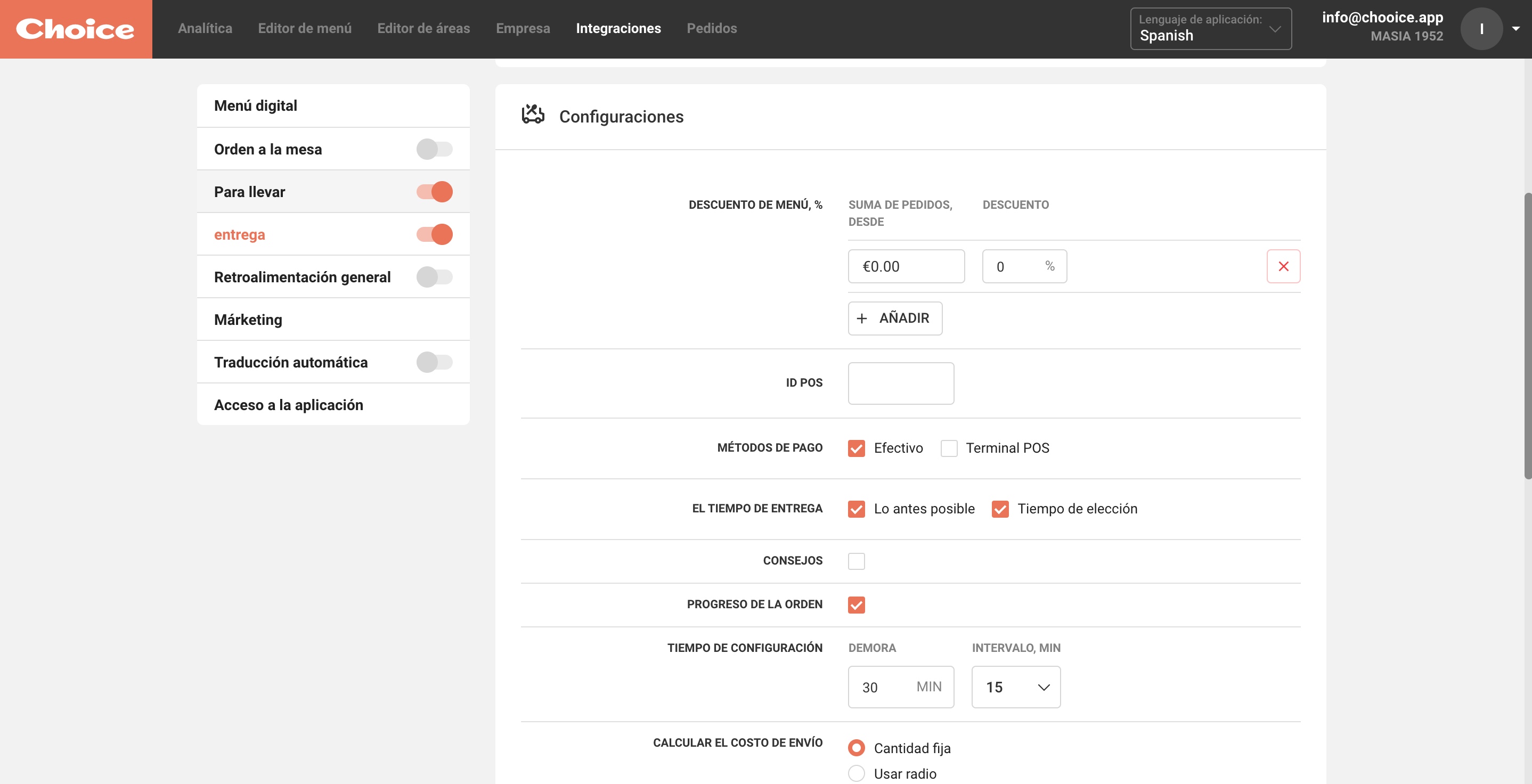Toggle the Orden a la mesa switch
Viewport: 1532px width, 784px height.
pyautogui.click(x=434, y=149)
